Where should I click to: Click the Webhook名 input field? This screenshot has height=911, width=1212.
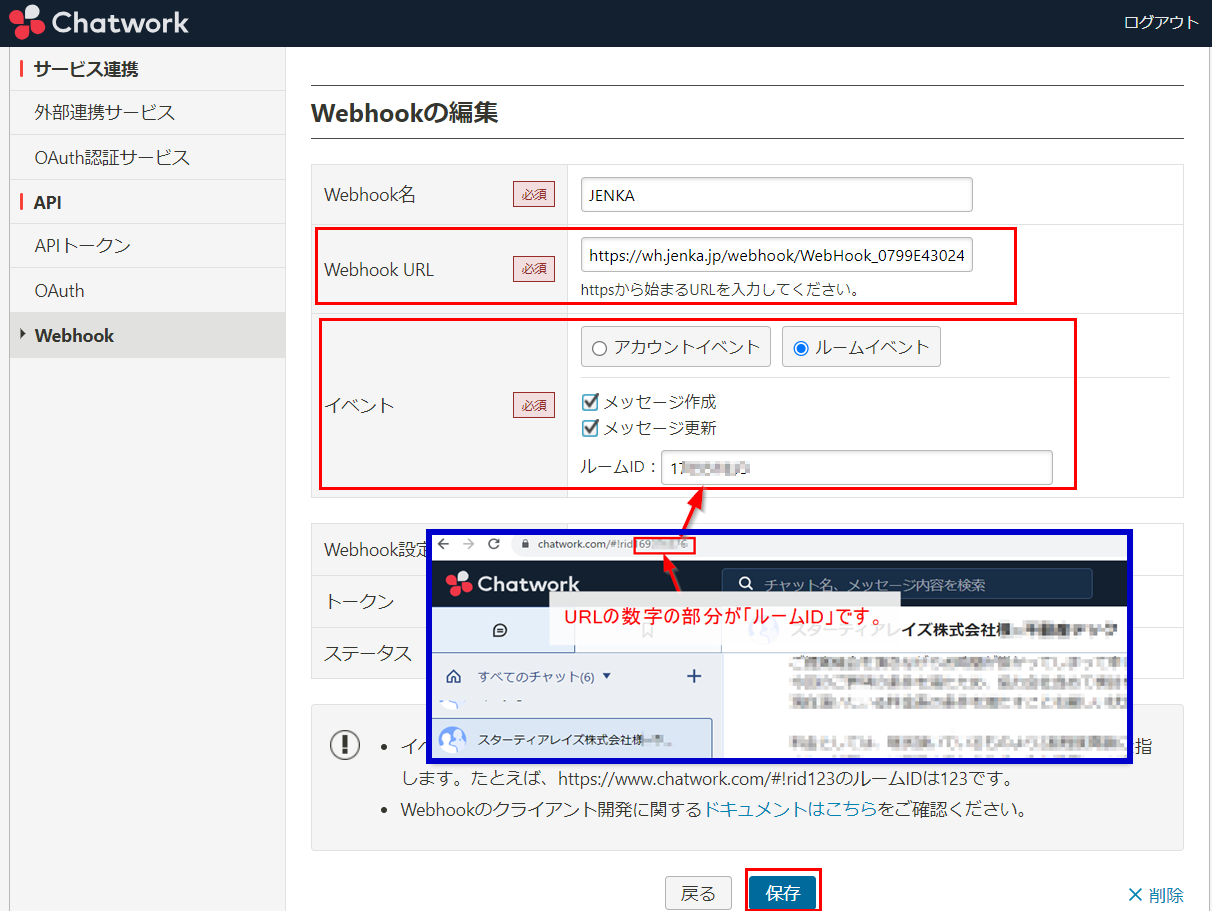tap(776, 195)
